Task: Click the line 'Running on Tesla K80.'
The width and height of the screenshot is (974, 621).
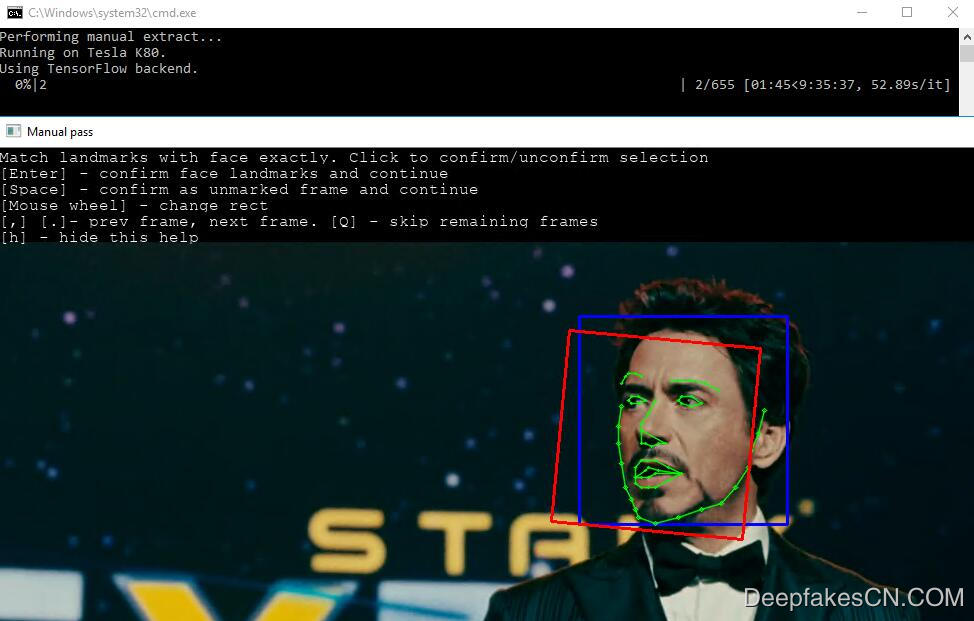Action: click(83, 53)
